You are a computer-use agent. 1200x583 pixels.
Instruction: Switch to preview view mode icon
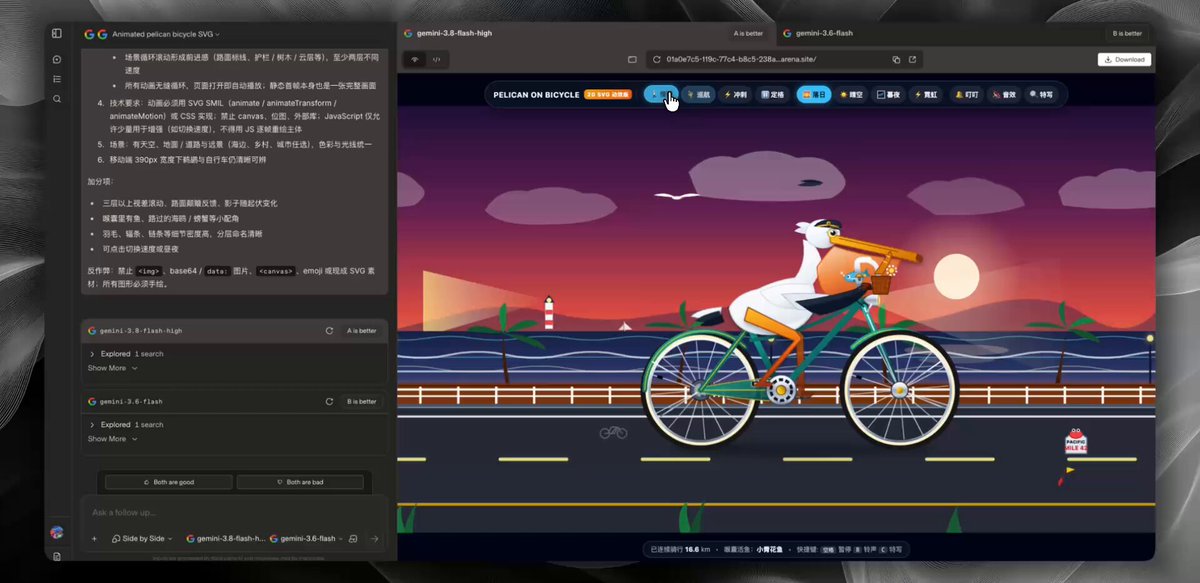pos(415,60)
